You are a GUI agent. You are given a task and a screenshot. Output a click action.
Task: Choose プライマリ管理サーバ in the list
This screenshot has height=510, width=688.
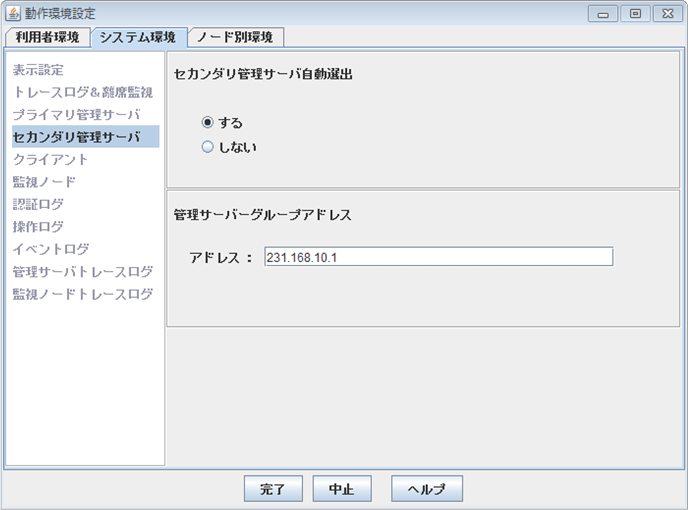tap(76, 115)
